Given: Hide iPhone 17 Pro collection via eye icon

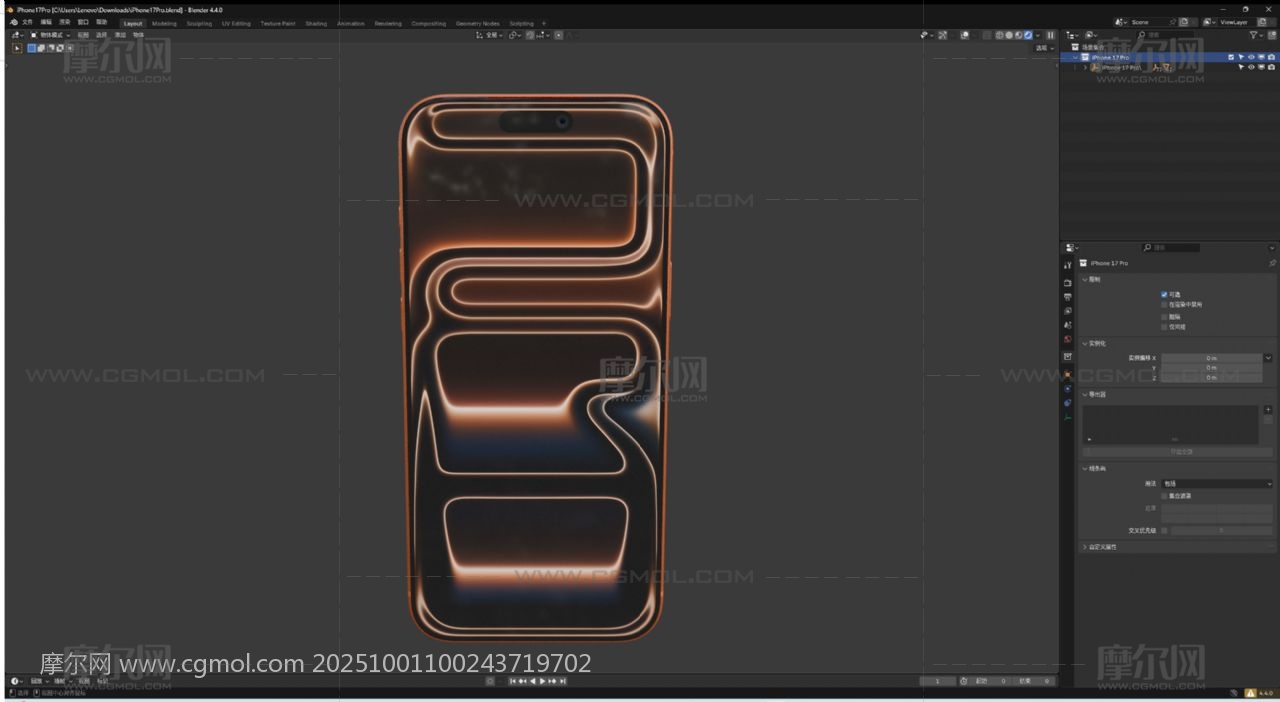Looking at the screenshot, I should tap(1250, 57).
